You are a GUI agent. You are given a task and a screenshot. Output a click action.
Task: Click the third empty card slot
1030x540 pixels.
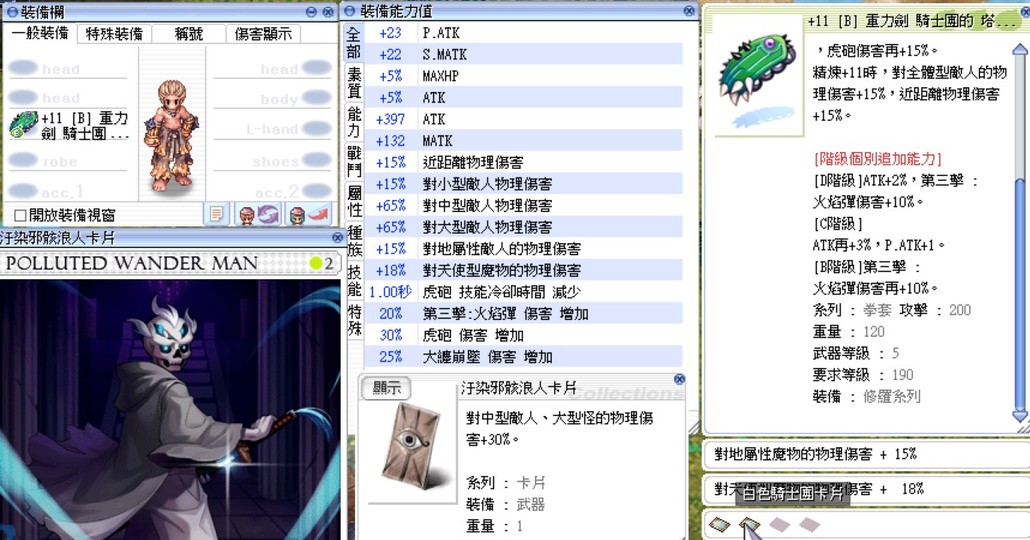pos(779,524)
